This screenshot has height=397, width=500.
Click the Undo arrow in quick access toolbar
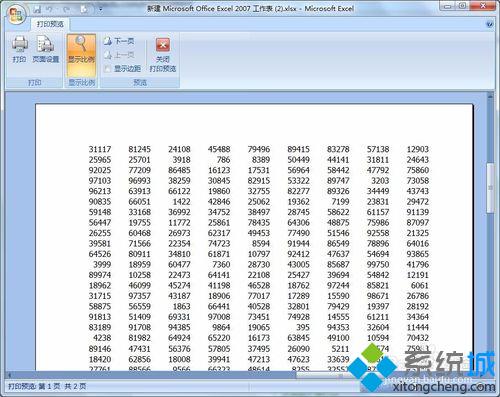50,9
